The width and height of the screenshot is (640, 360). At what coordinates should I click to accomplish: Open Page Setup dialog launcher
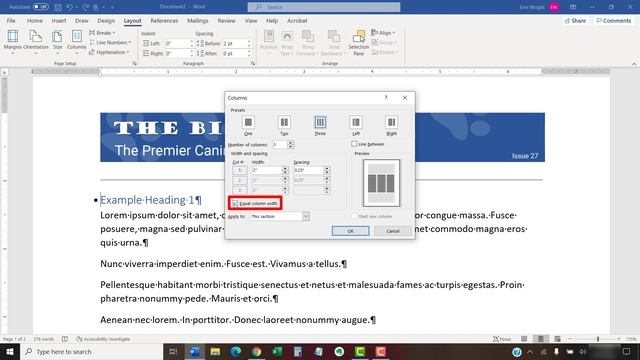pyautogui.click(x=134, y=64)
